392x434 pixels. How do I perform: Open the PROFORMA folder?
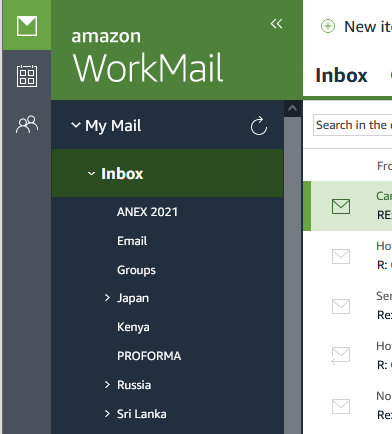tap(149, 356)
